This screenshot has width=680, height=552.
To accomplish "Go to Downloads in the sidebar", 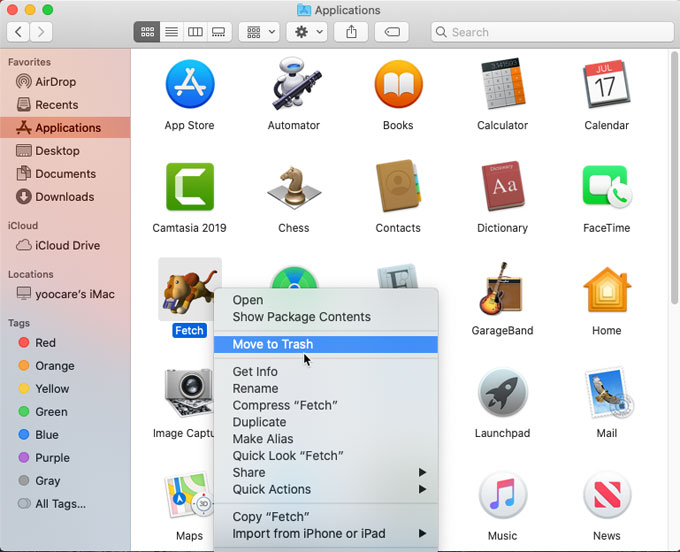I will click(x=64, y=197).
